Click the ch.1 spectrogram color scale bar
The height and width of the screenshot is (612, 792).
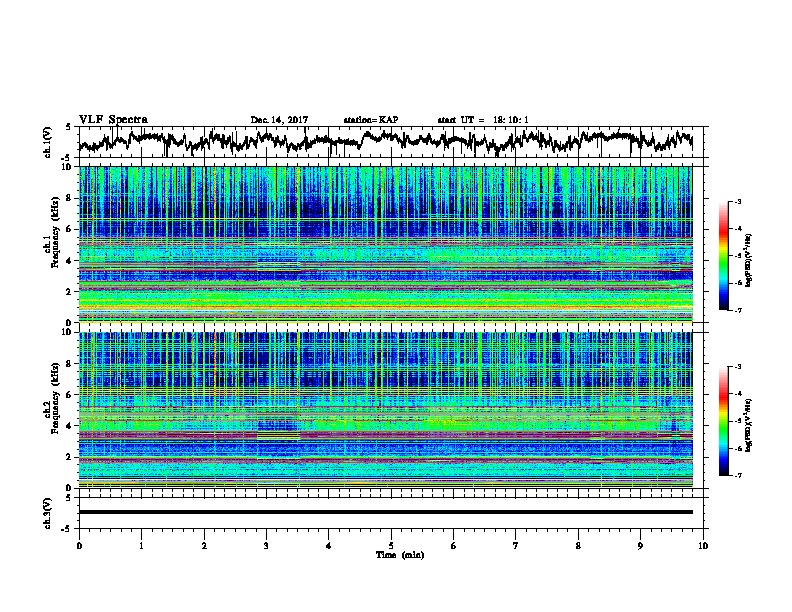tap(723, 256)
